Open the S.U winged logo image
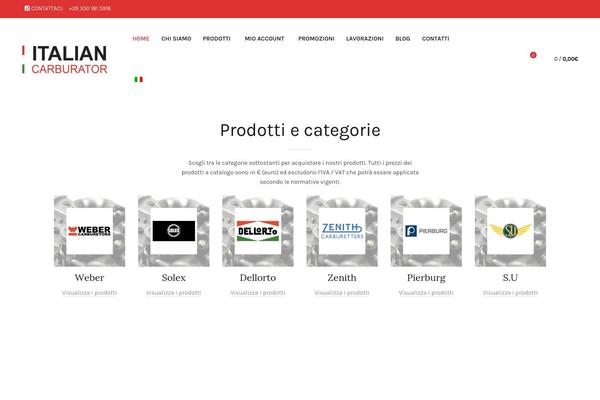The height and width of the screenshot is (400, 600). pyautogui.click(x=510, y=231)
